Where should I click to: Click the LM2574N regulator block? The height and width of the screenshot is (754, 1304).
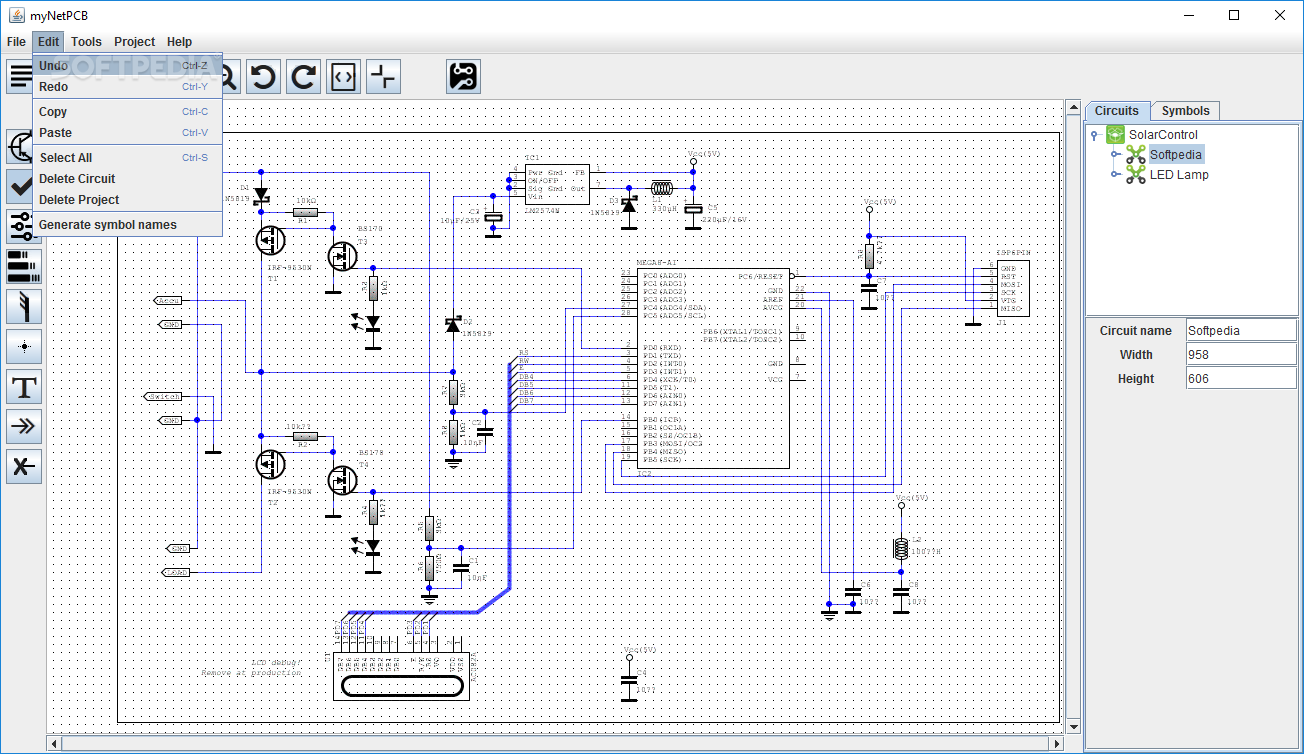[557, 185]
